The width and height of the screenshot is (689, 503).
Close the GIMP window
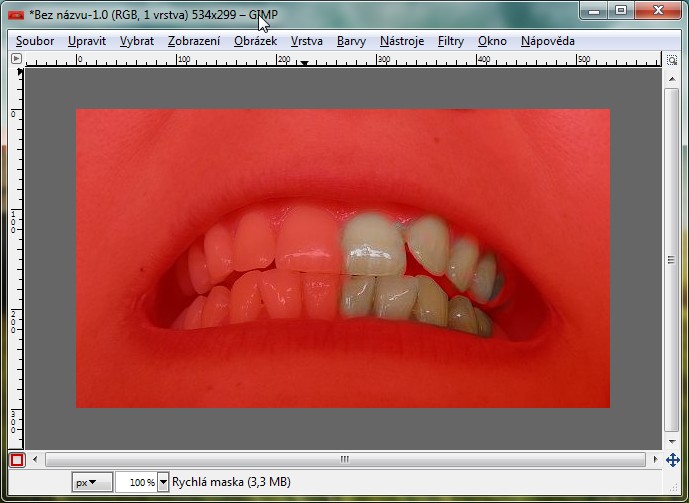pyautogui.click(x=658, y=11)
